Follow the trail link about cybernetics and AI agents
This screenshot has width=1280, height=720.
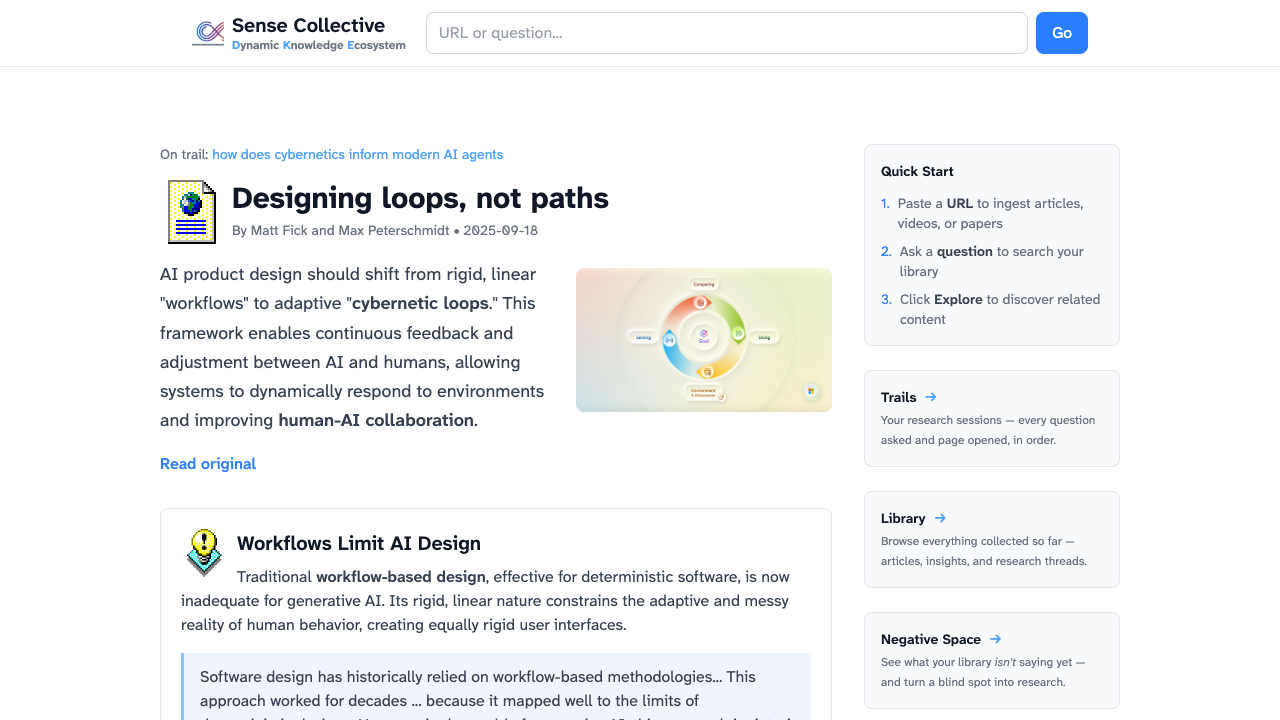point(358,155)
